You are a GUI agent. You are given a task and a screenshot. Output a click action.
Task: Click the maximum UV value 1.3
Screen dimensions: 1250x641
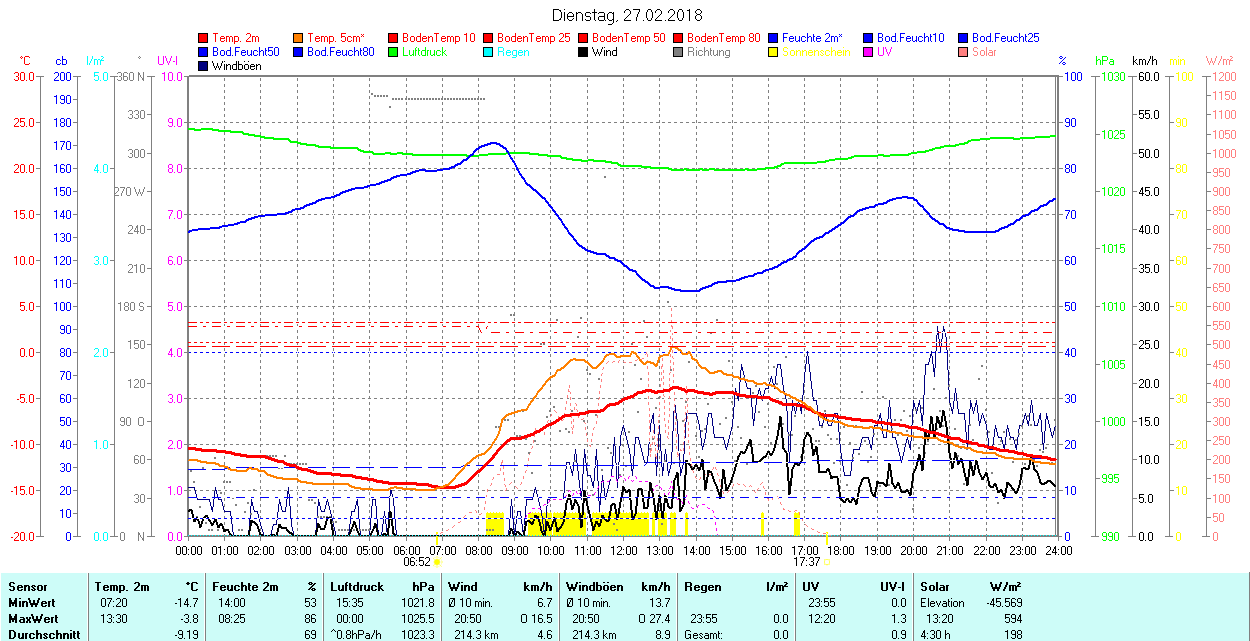tap(898, 619)
